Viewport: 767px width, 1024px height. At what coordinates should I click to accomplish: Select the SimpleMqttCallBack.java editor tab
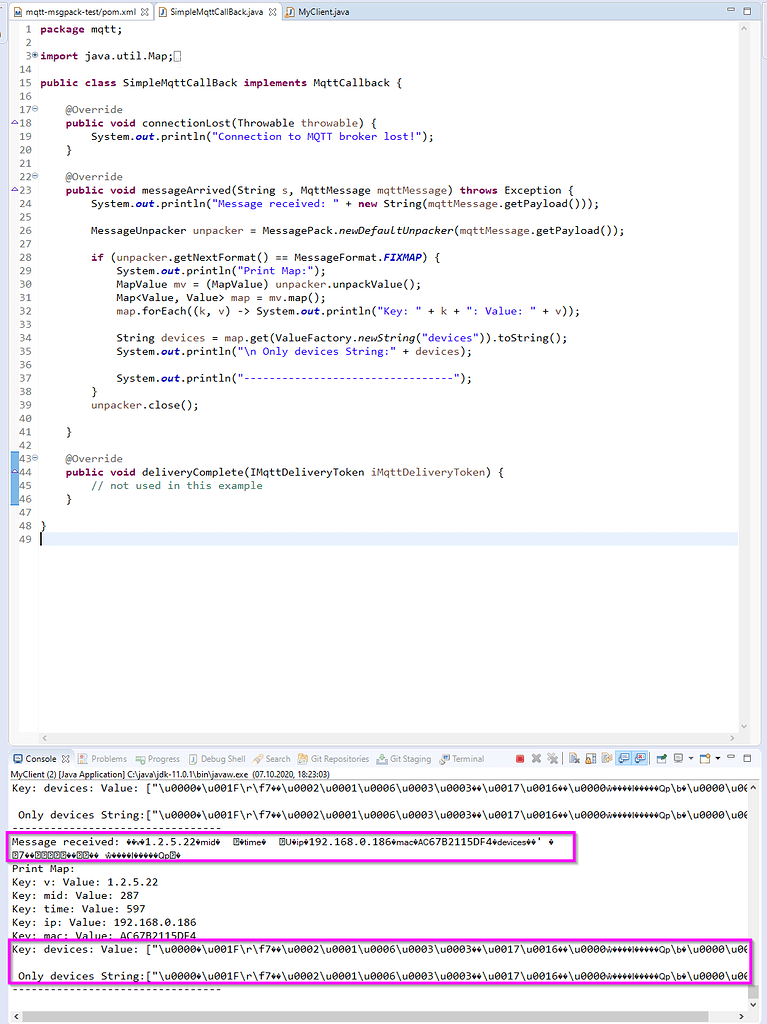pyautogui.click(x=216, y=12)
